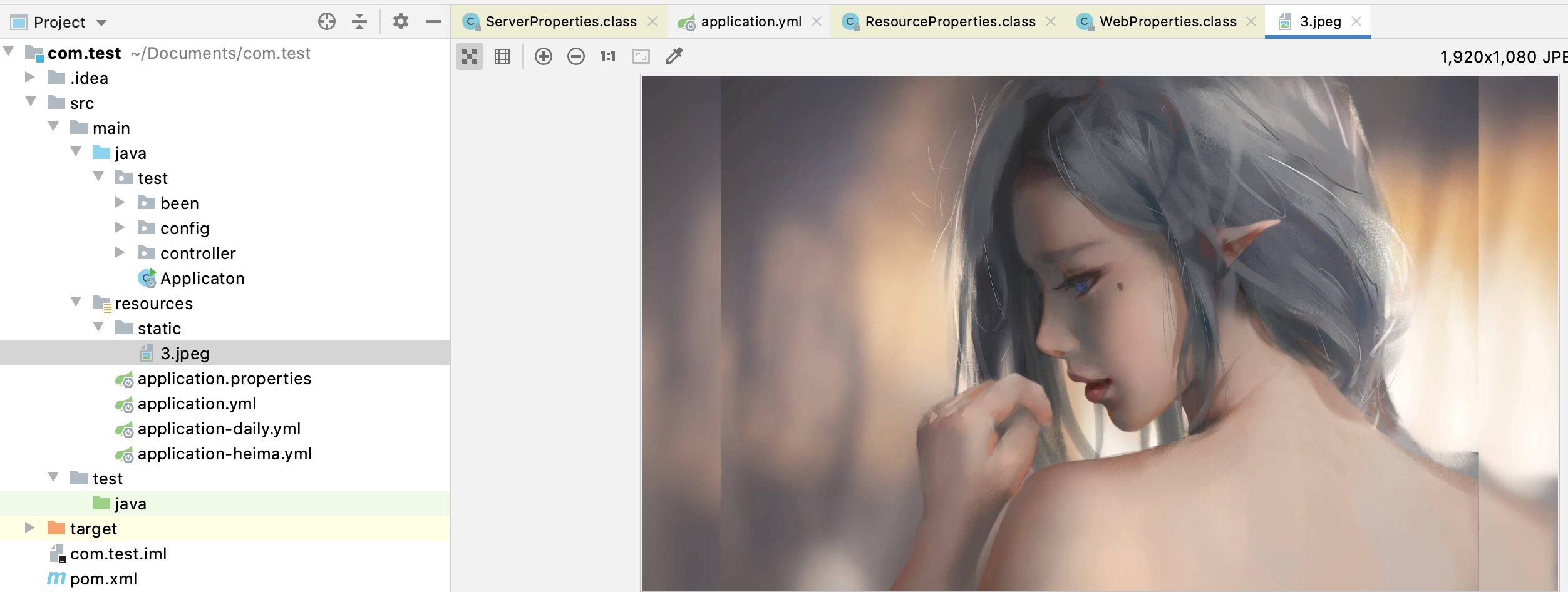
Task: Activate the color picker eyedropper
Action: pos(674,56)
